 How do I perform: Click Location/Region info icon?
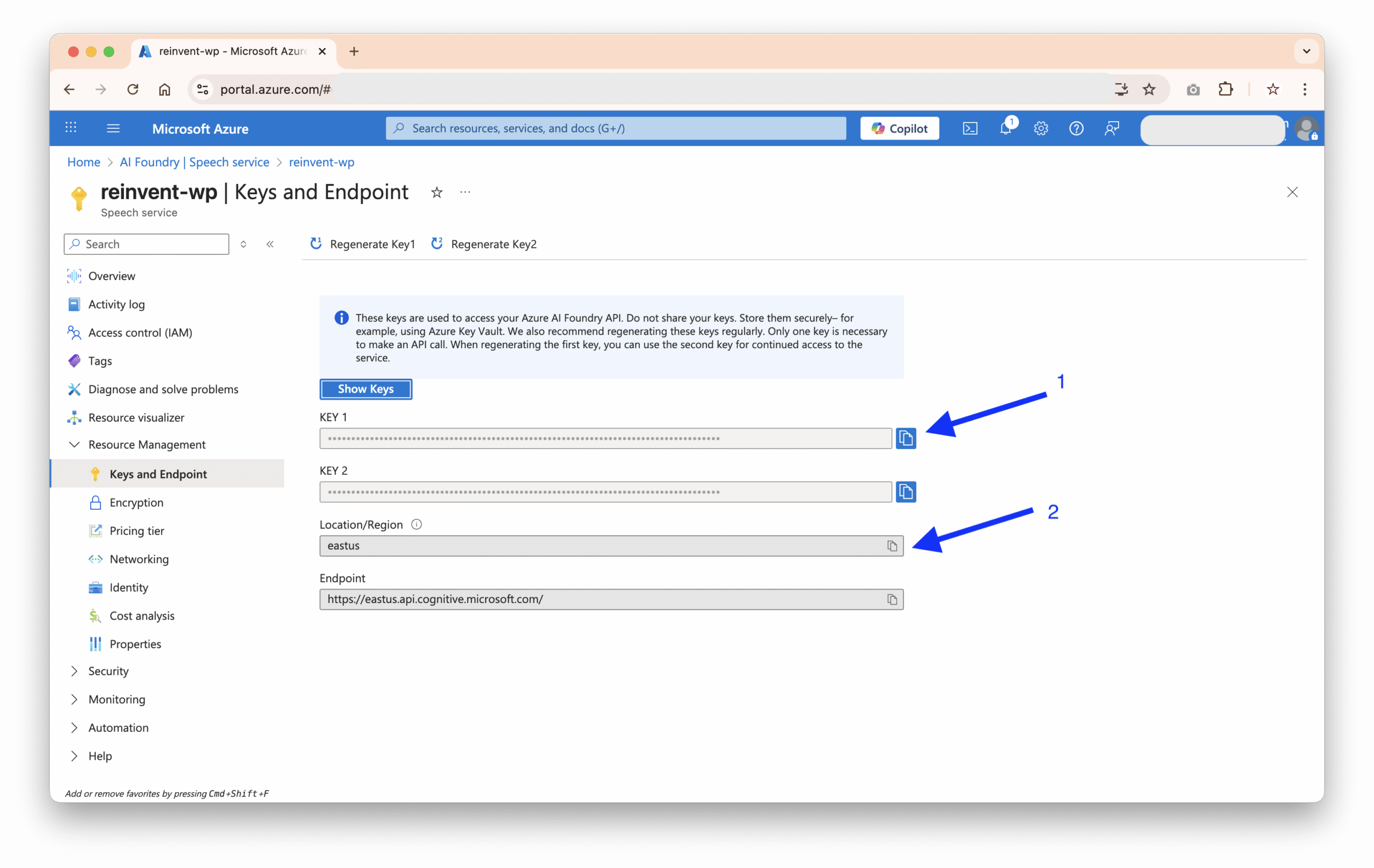[416, 524]
